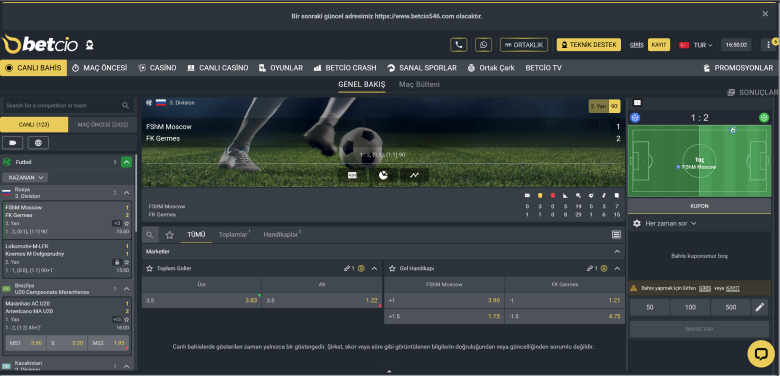Open the live chat bubble button
780x376 pixels.
pos(761,354)
